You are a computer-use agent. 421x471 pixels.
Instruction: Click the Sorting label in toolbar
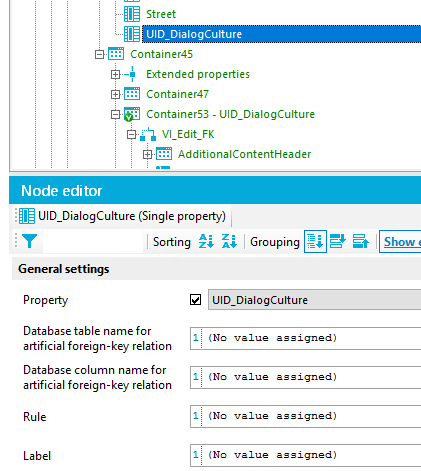(172, 242)
